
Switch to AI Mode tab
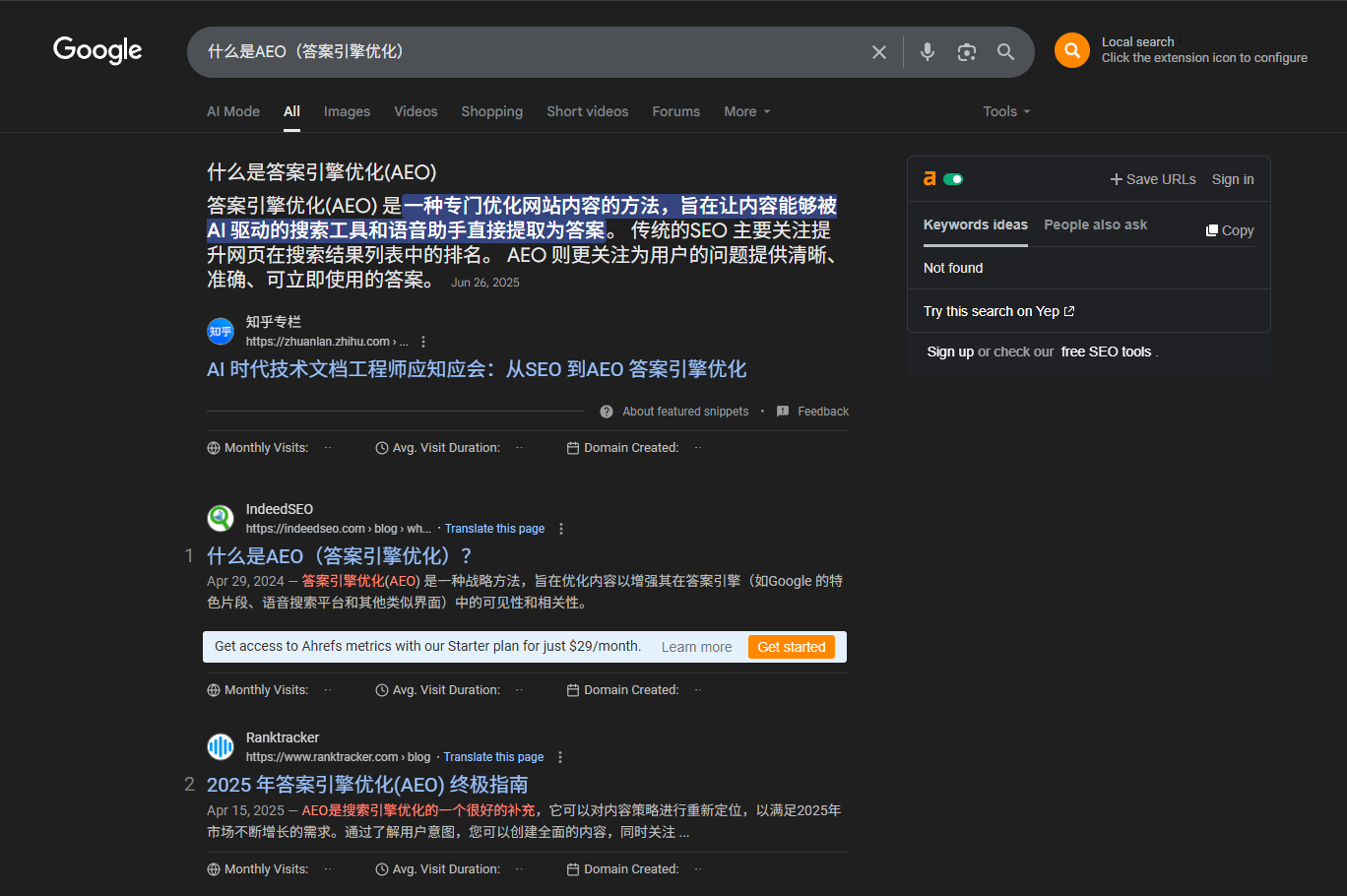coord(233,111)
